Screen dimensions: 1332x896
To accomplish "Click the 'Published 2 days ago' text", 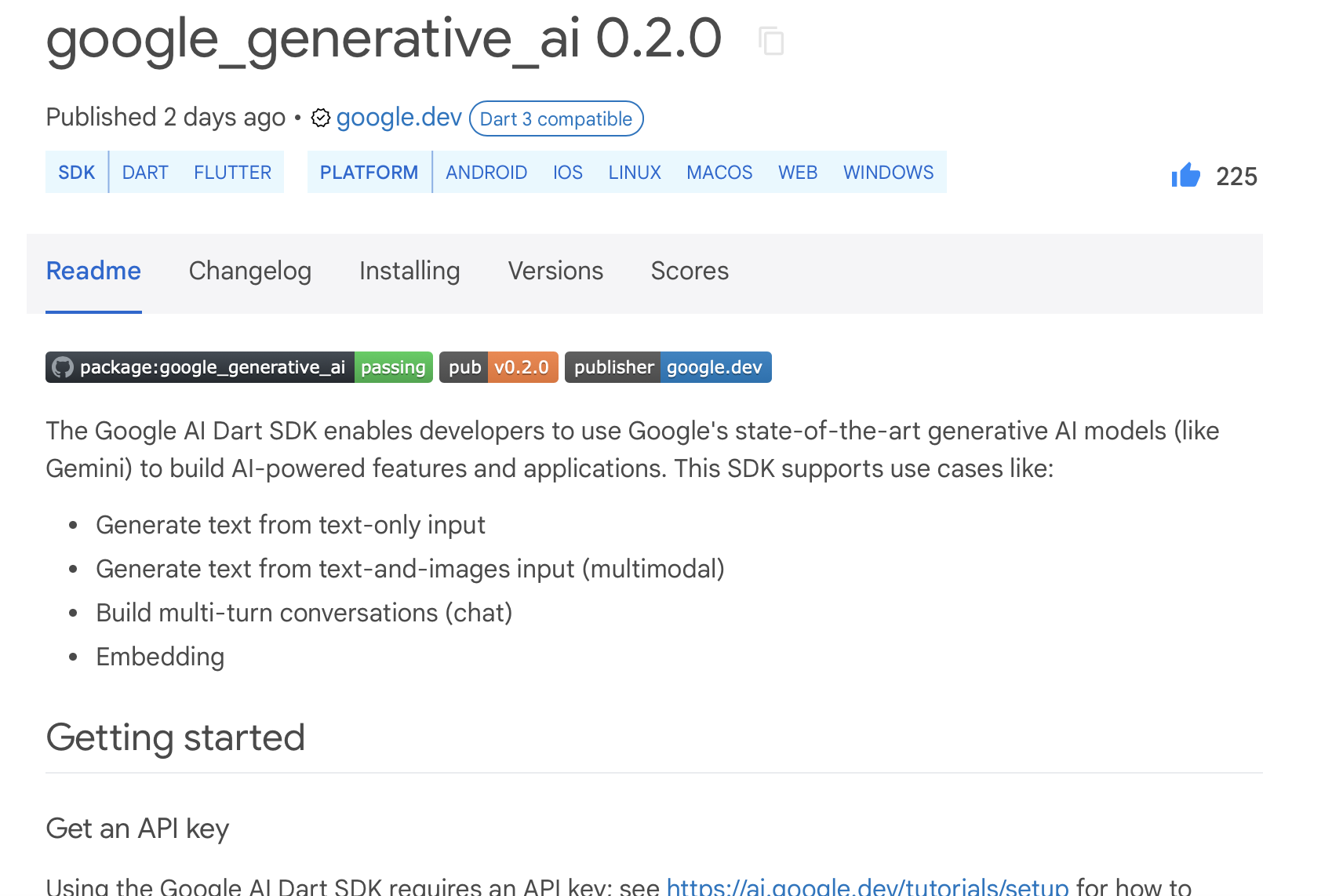I will pos(166,117).
